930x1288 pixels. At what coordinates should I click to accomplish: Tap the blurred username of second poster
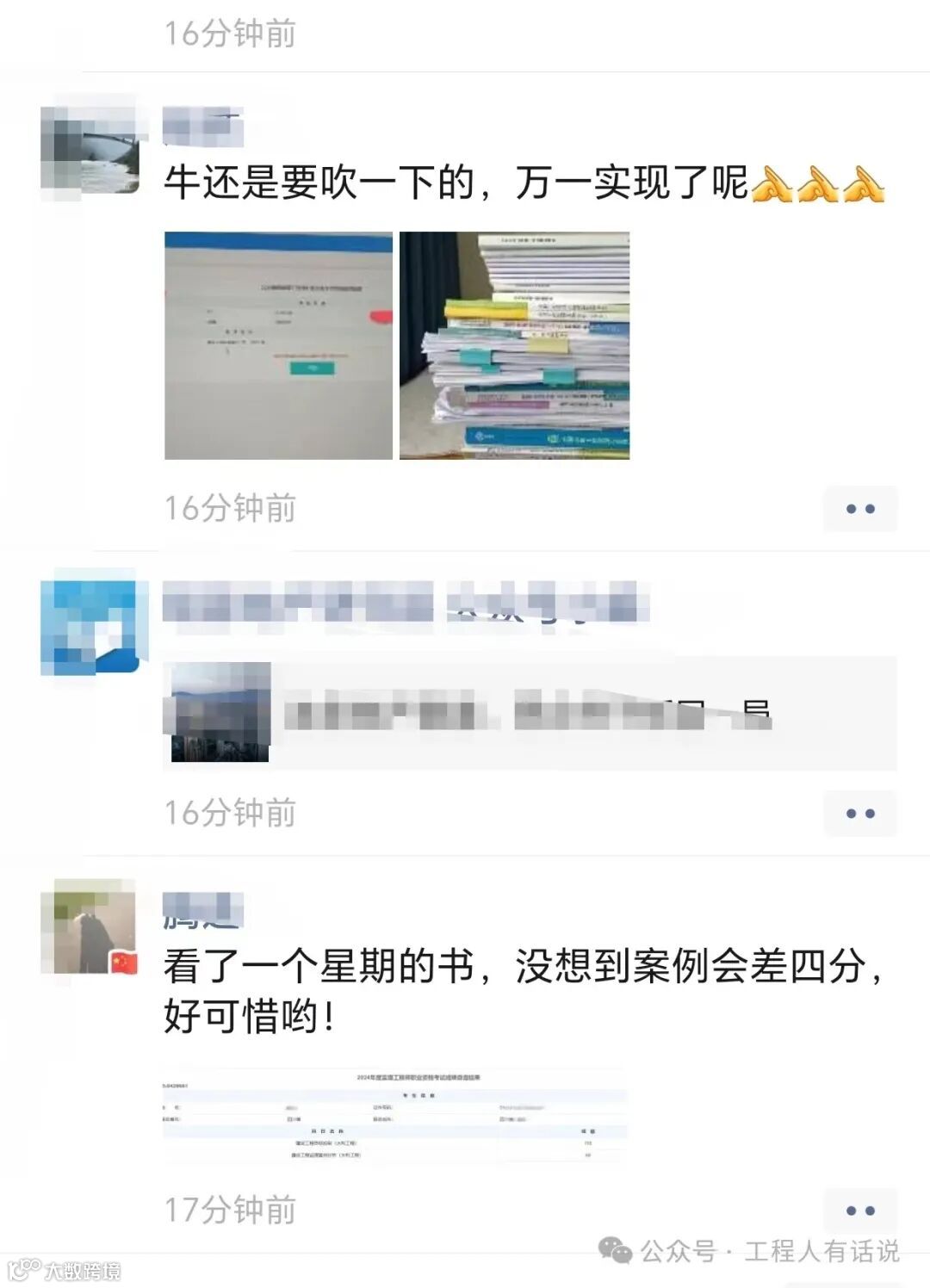(x=406, y=602)
